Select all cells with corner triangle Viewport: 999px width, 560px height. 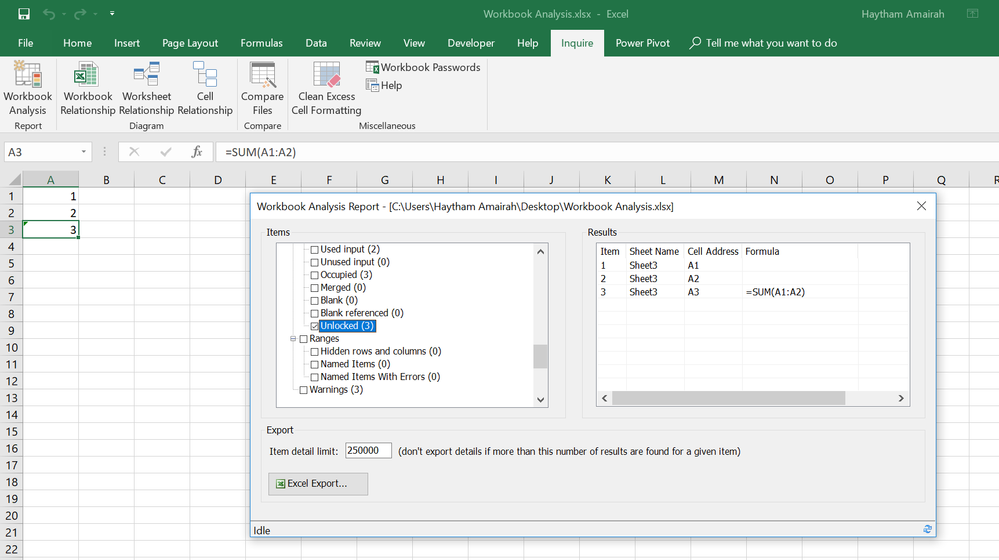(13, 180)
